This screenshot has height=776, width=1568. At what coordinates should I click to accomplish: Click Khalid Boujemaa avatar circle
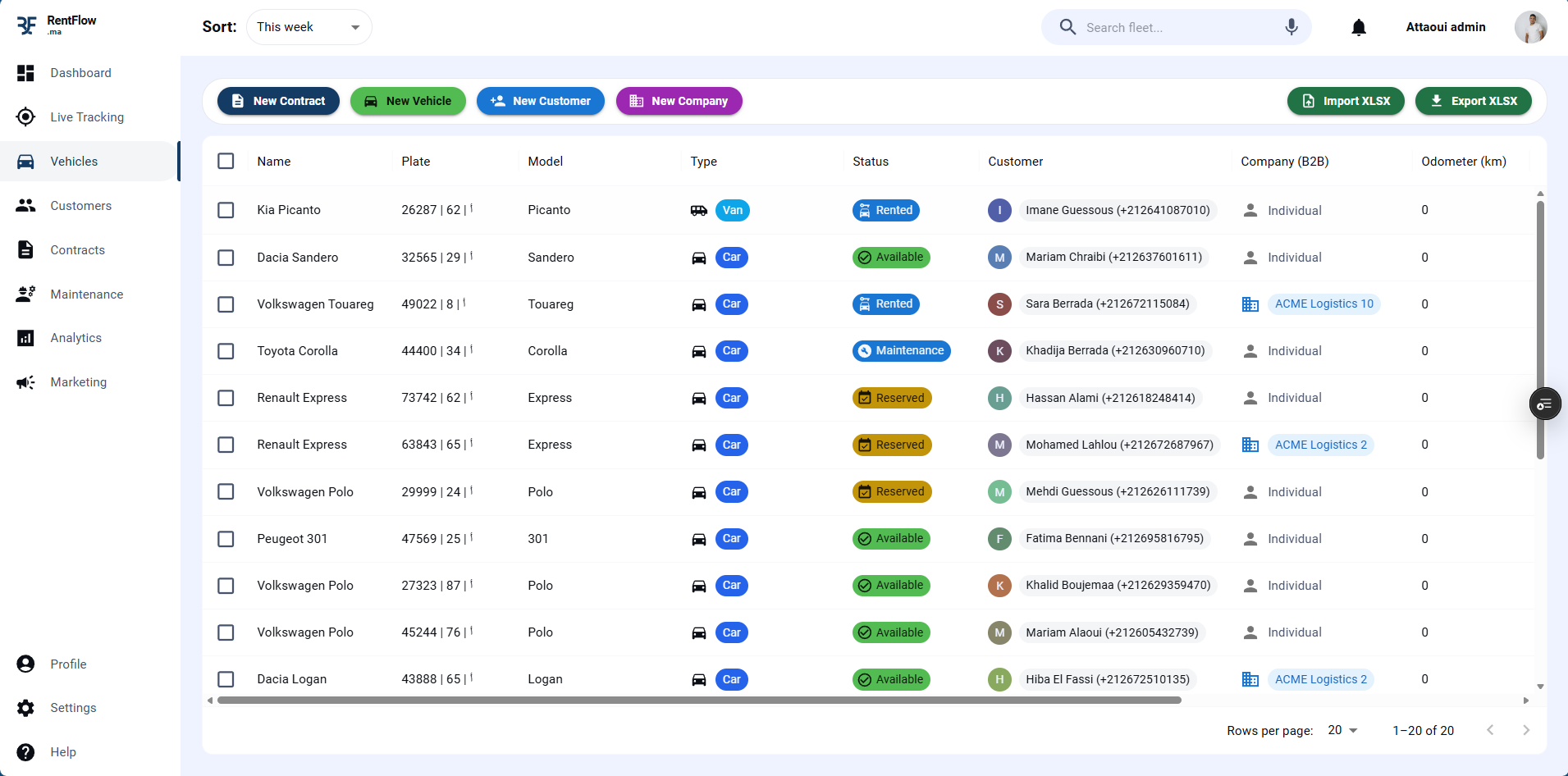(x=999, y=586)
